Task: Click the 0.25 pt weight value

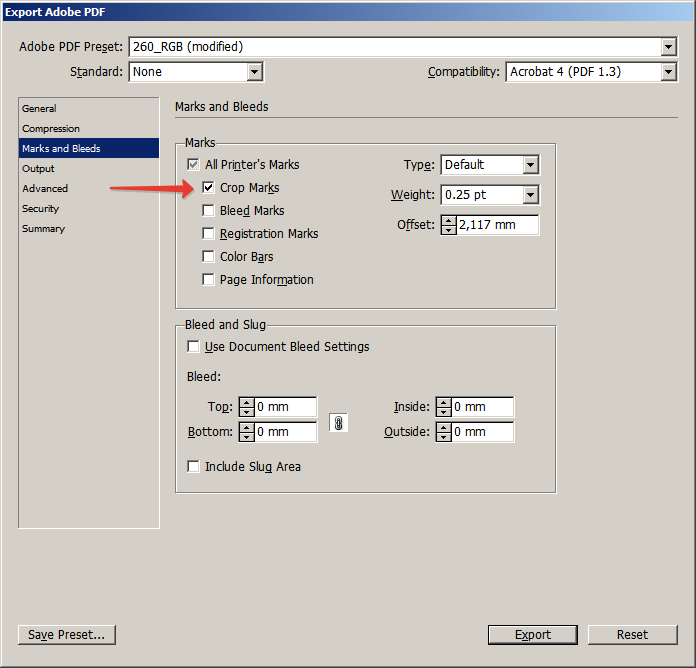Action: click(465, 195)
